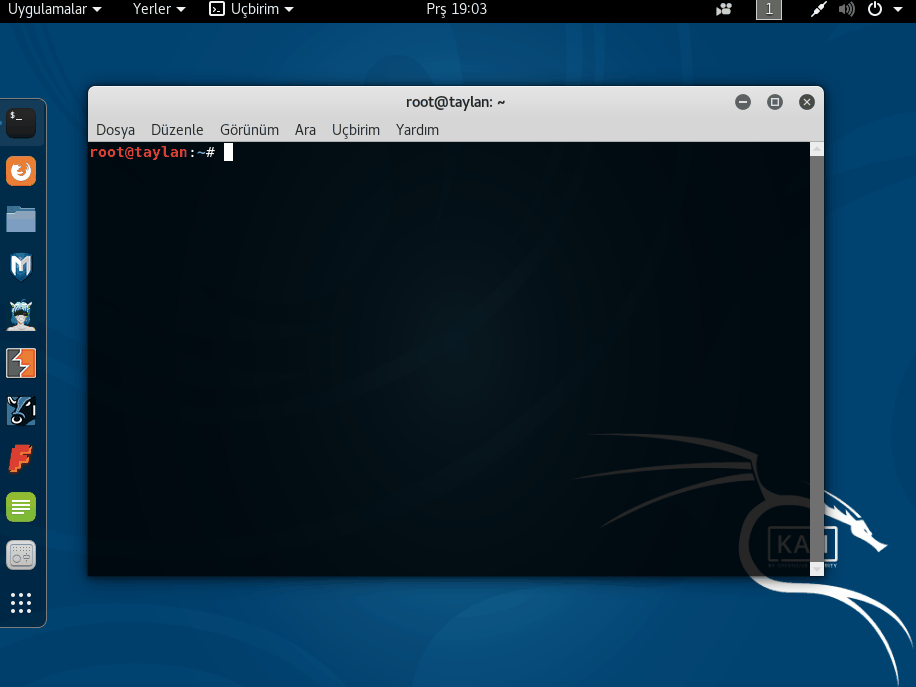This screenshot has height=687, width=916.
Task: Maximize the terminal window
Action: pyautogui.click(x=775, y=102)
